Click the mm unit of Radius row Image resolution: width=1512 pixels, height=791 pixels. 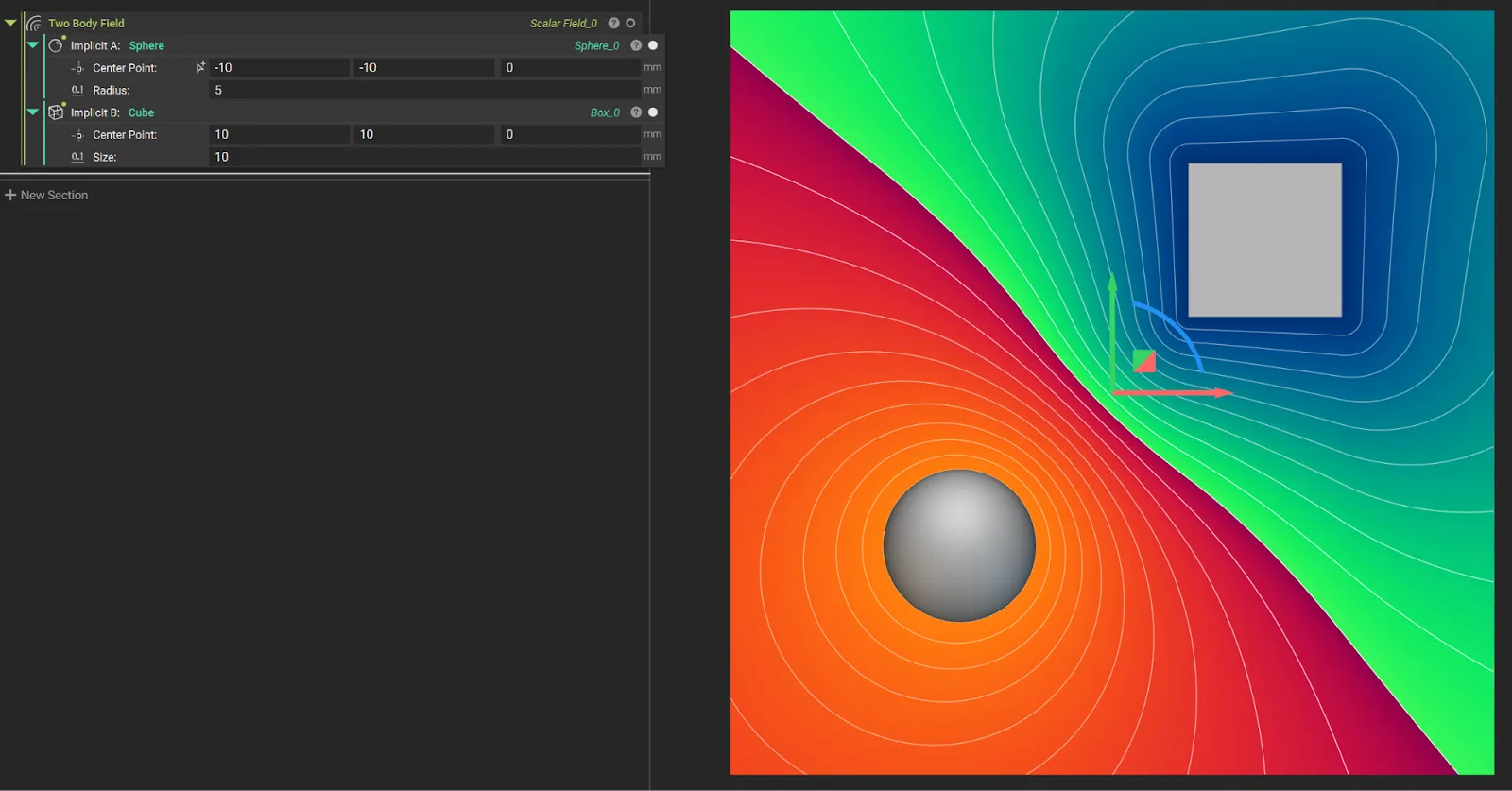652,90
